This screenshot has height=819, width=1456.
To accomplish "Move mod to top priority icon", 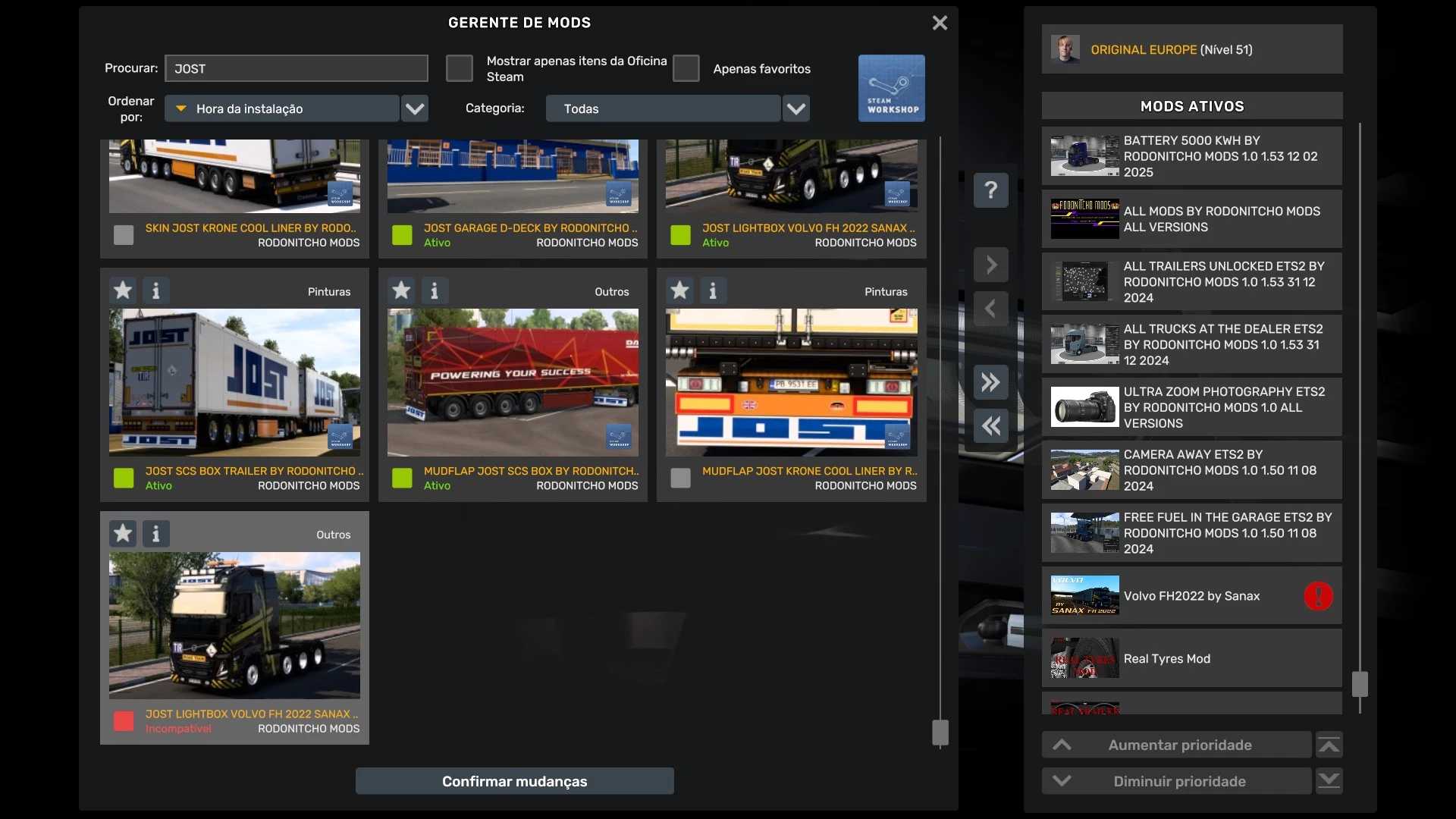I will point(1329,745).
